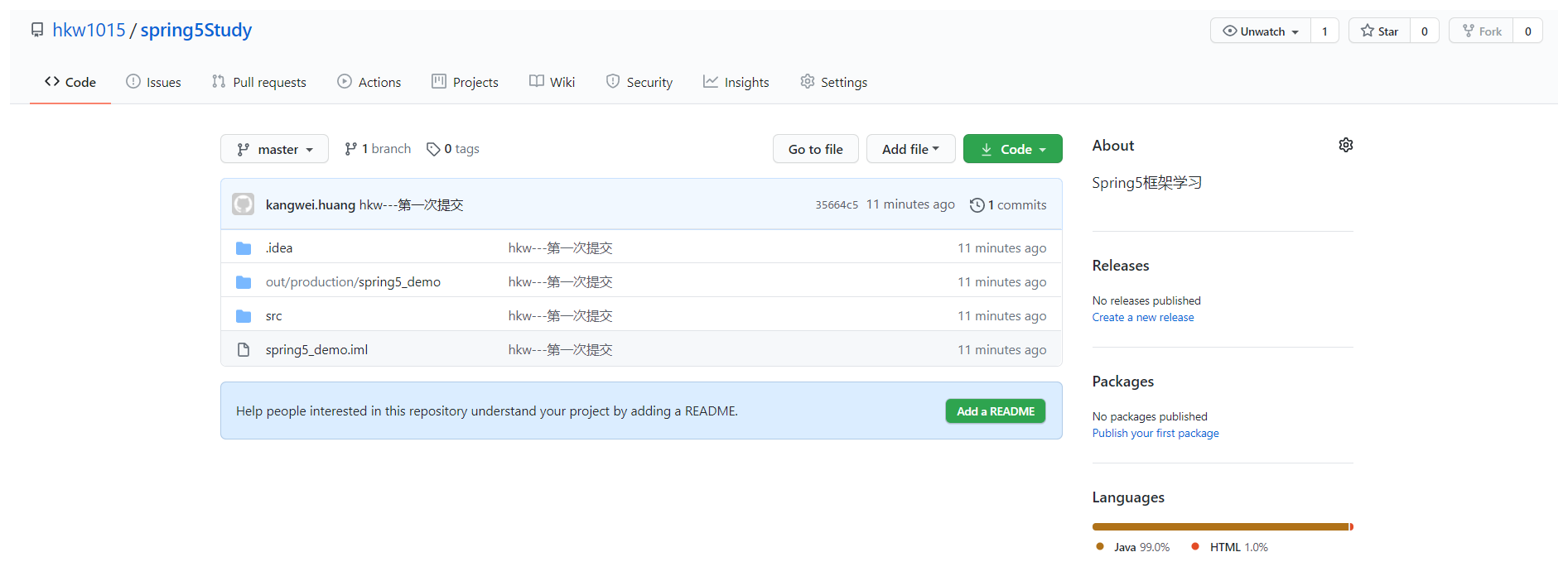Screen dimensions: 1568x581
Task: Select the Code tab
Action: (x=70, y=82)
